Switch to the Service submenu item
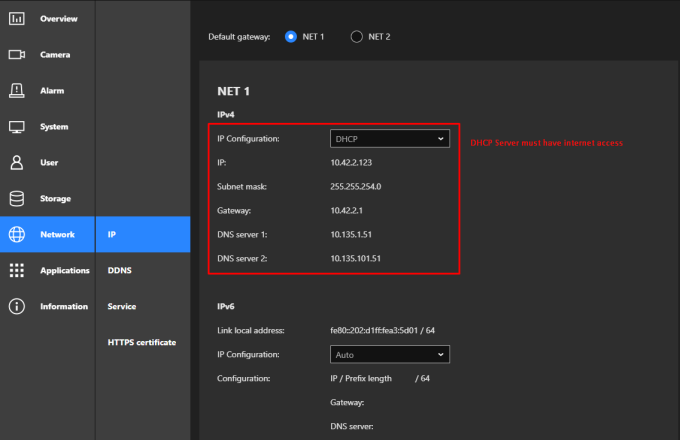680x440 pixels. [x=122, y=307]
